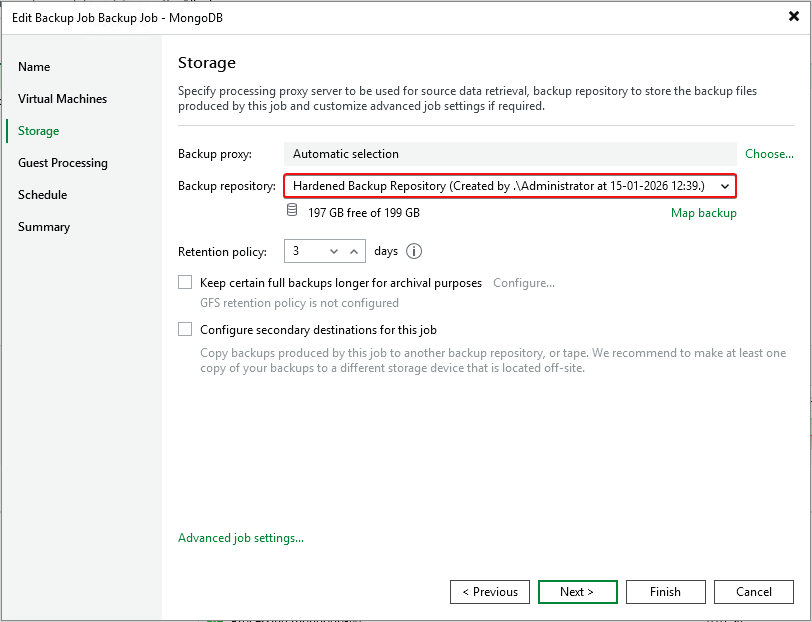Click inside the retention policy value field

305,252
